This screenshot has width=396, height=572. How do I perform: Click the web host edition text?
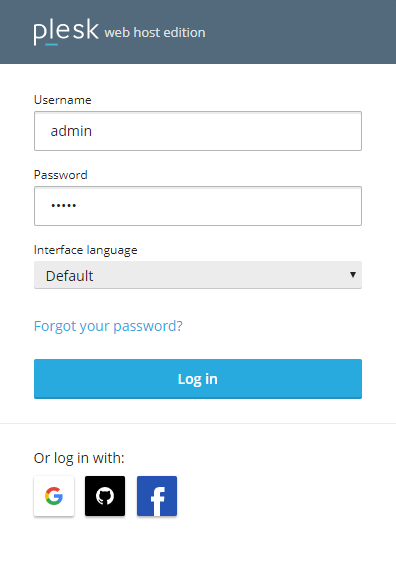pyautogui.click(x=155, y=33)
